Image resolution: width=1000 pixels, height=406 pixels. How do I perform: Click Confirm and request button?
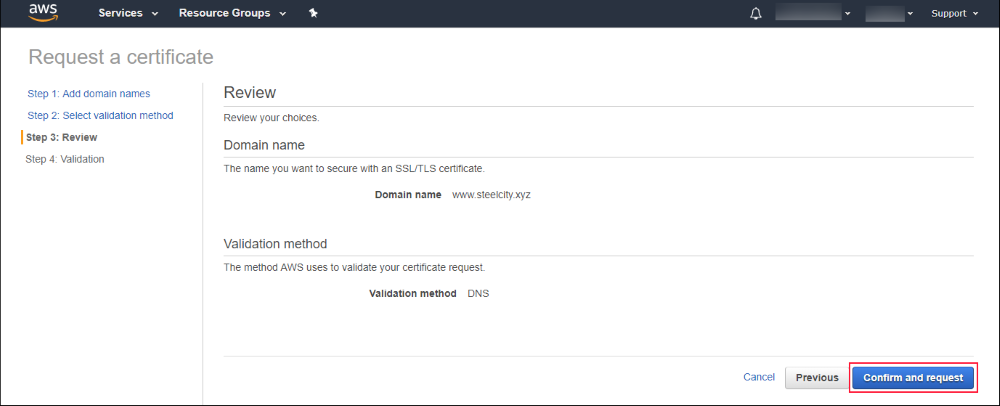point(912,377)
